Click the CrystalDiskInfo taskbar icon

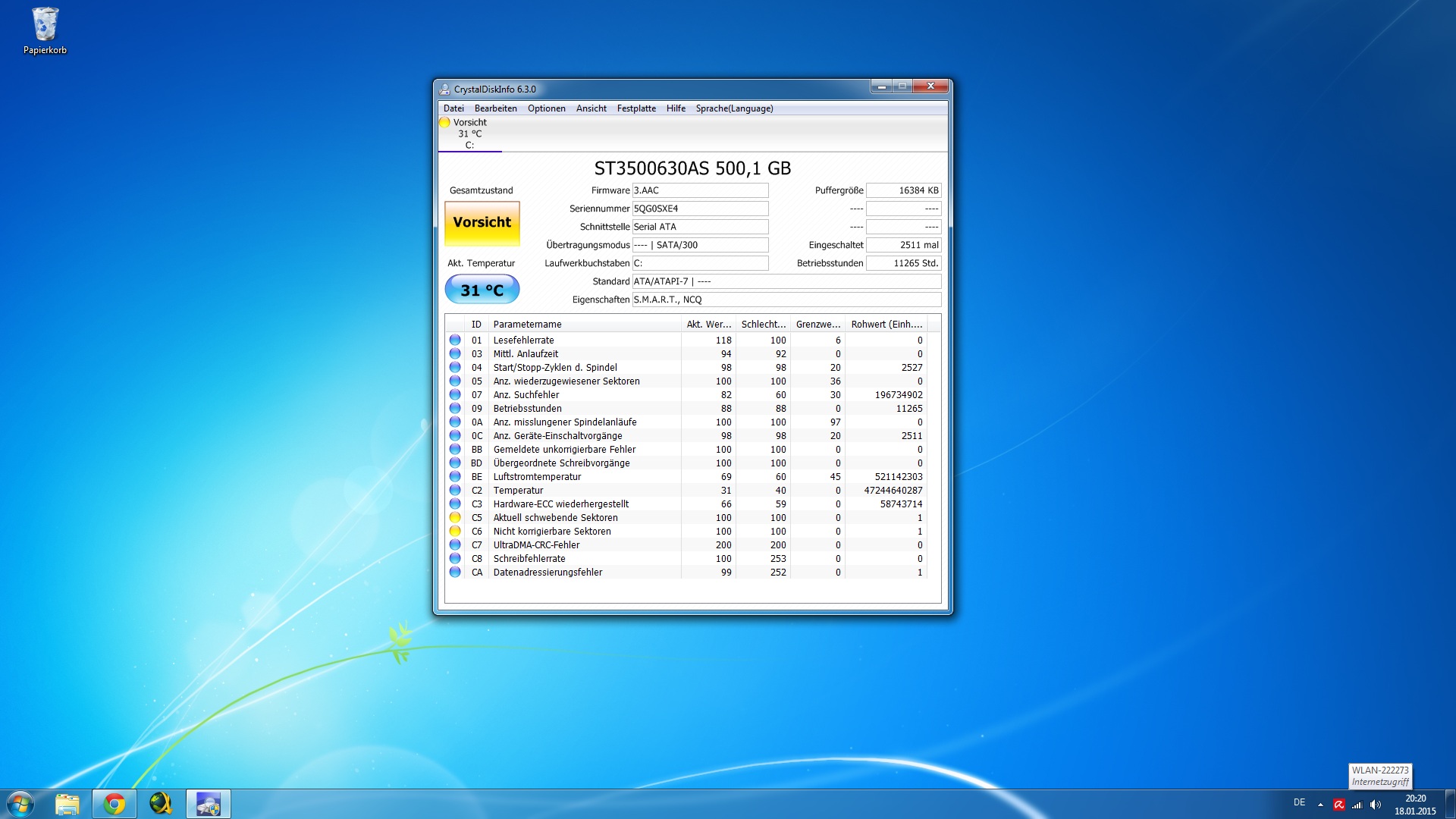click(x=208, y=804)
